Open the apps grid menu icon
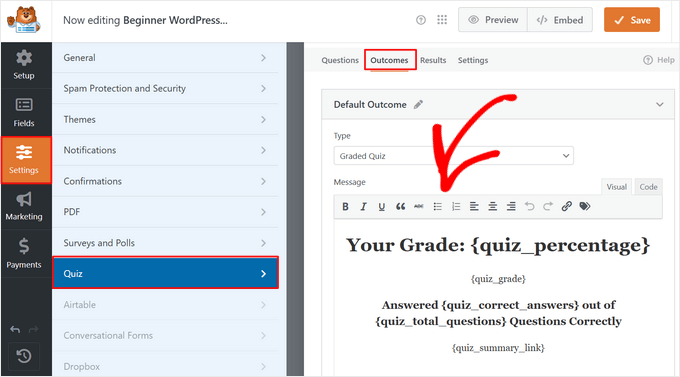 pos(442,20)
